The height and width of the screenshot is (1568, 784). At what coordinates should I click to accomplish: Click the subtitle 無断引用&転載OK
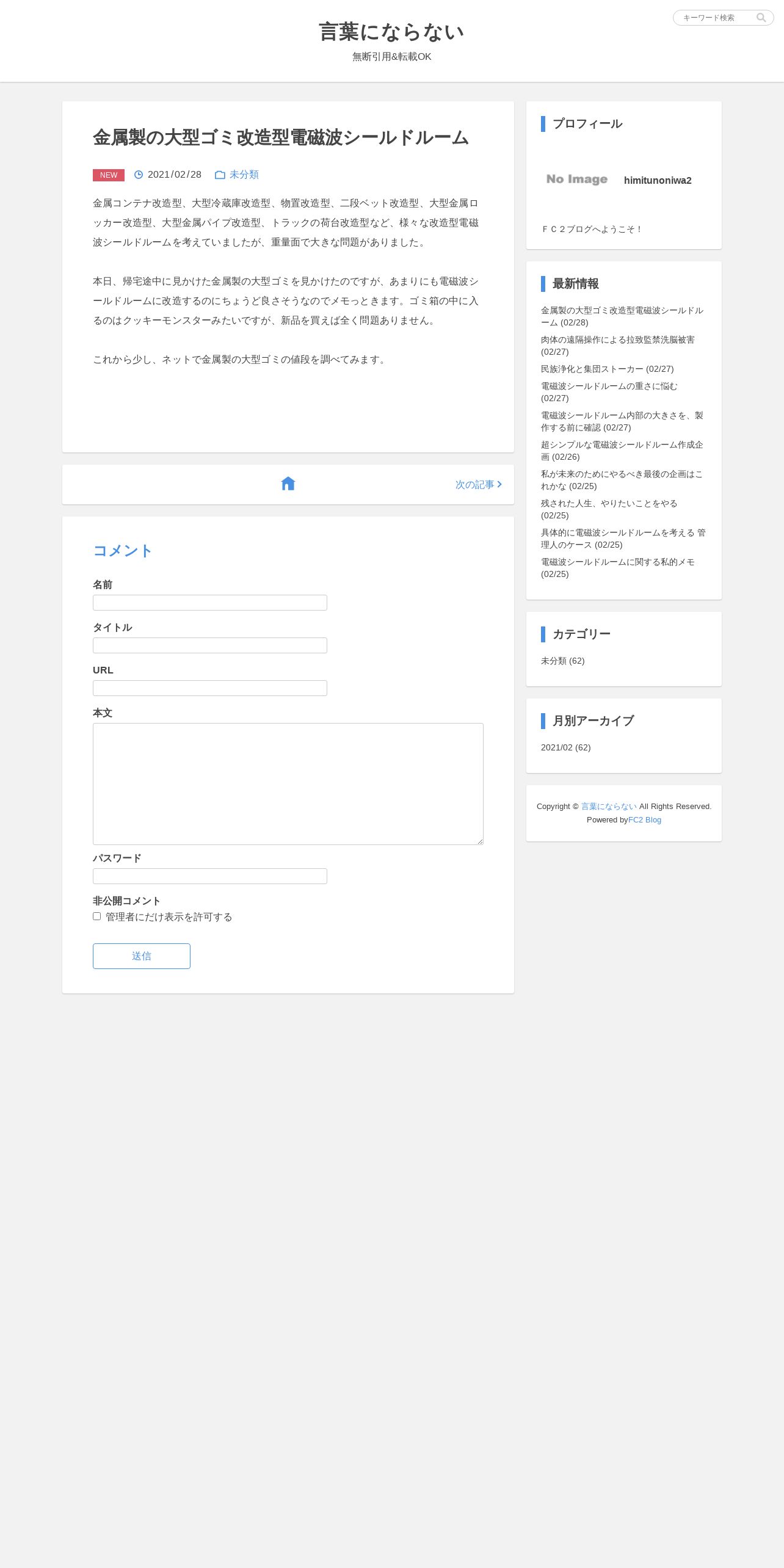click(x=392, y=57)
